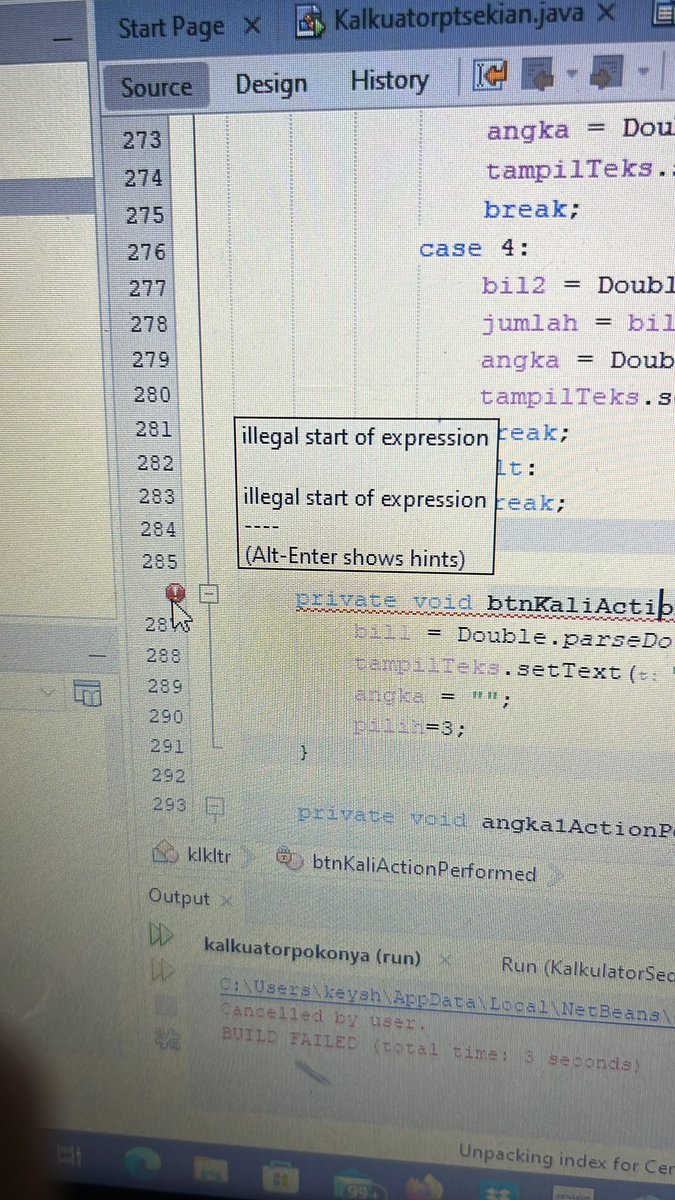Close the kalkuatorpokonya (run) output tab
The height and width of the screenshot is (1200, 675).
[x=445, y=958]
